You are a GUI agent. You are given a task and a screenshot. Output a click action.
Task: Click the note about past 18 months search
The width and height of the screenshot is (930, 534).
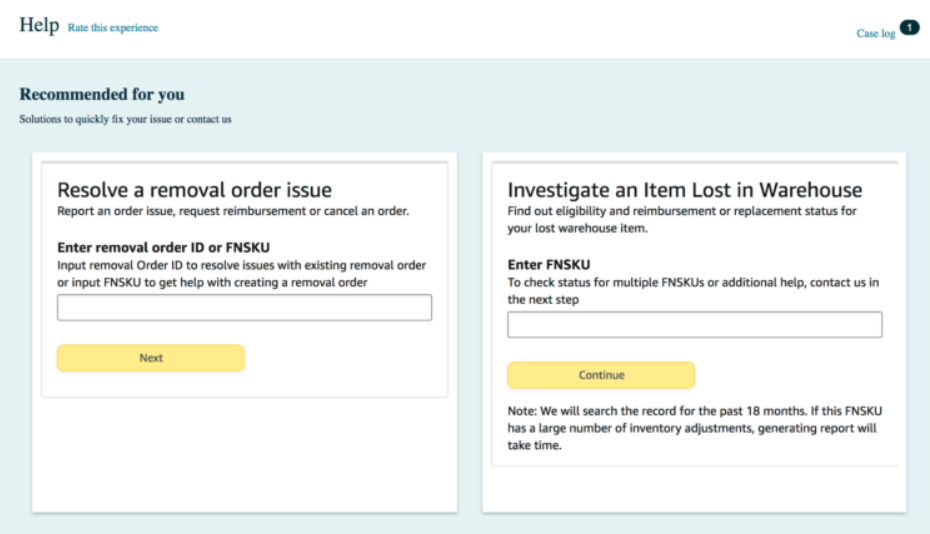pos(694,428)
